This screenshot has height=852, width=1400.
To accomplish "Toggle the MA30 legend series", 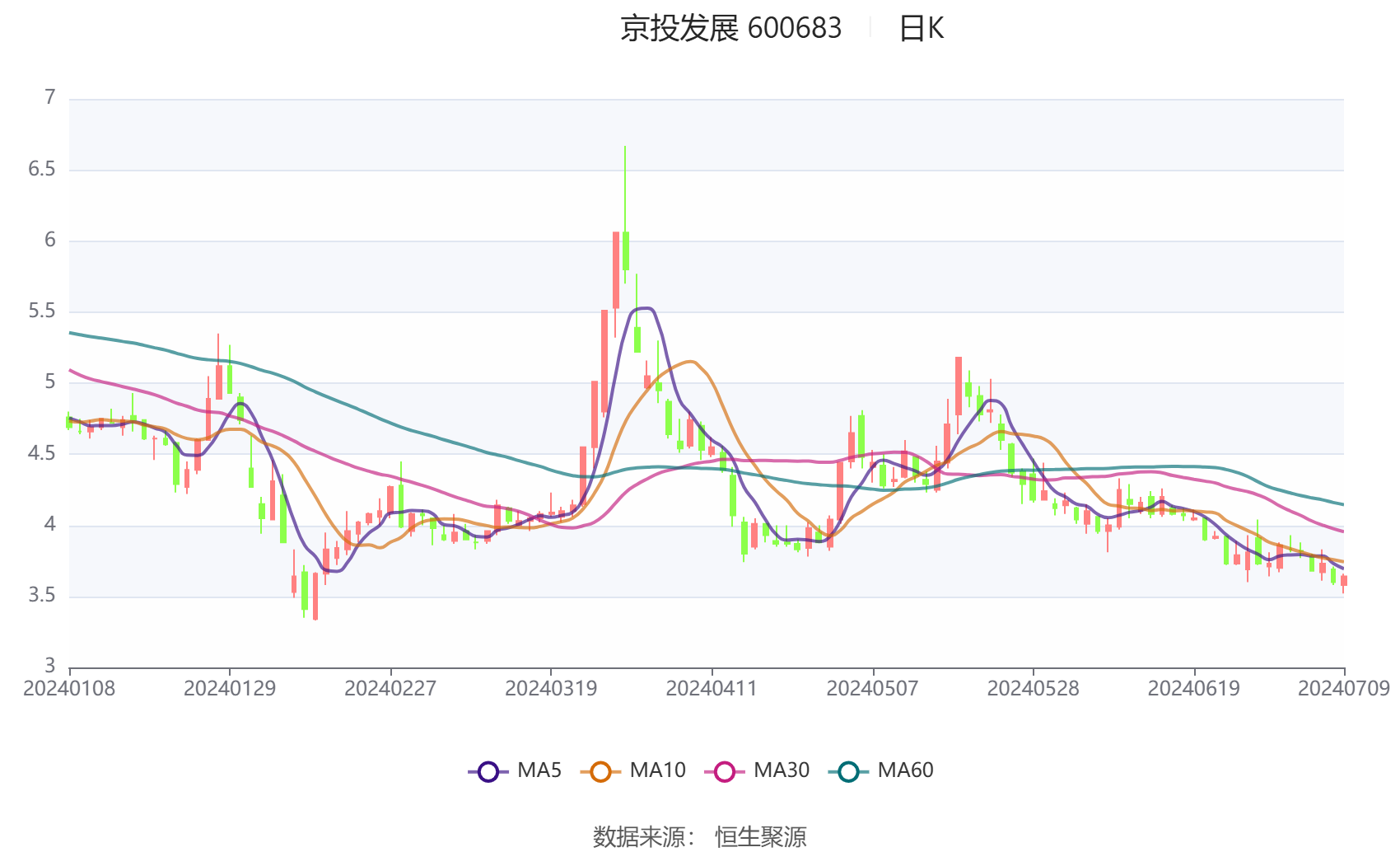I will (x=757, y=771).
